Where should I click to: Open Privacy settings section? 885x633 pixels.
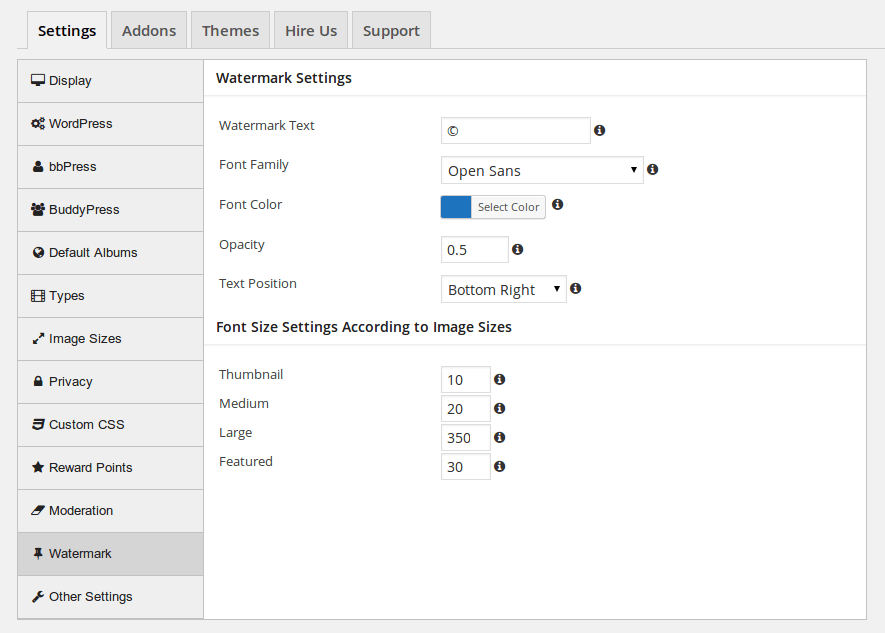111,381
